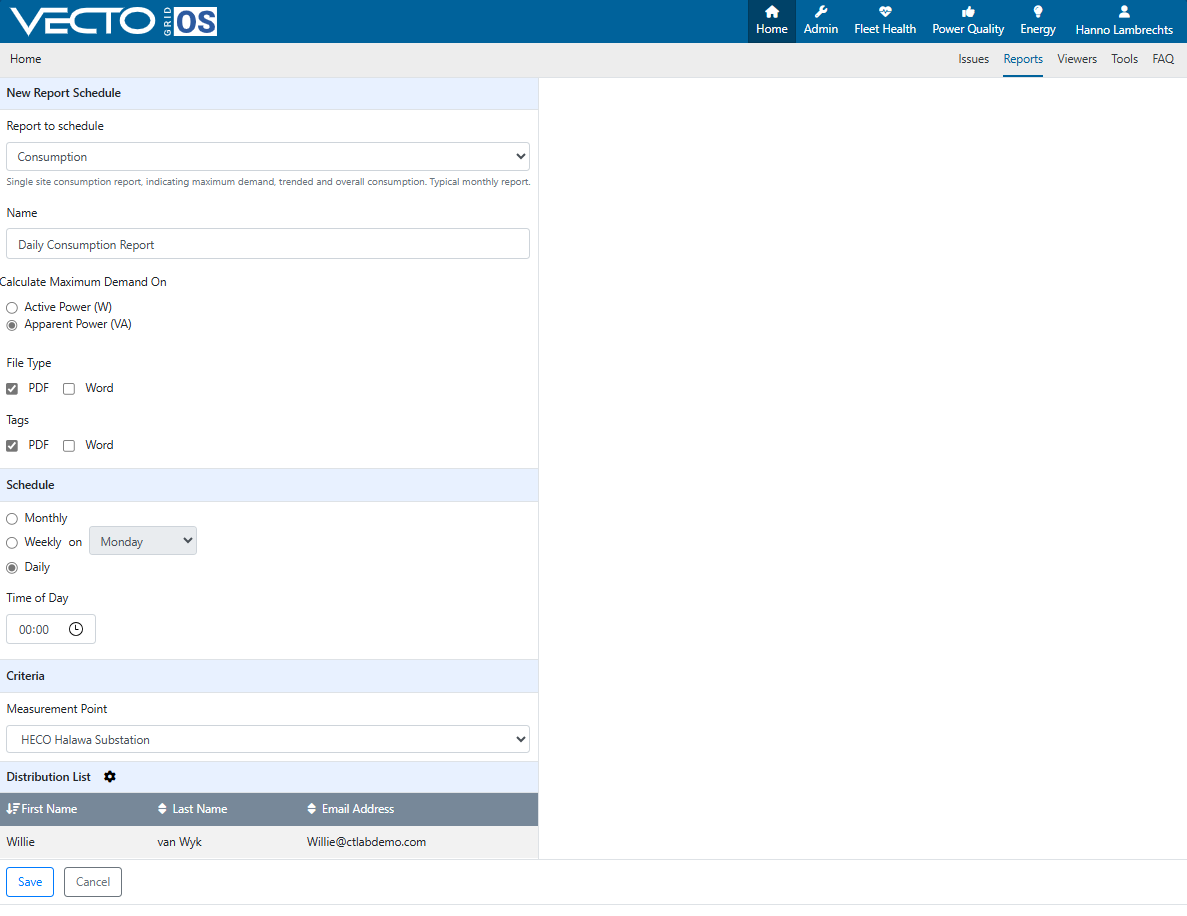Image resolution: width=1187 pixels, height=916 pixels.
Task: Open the FAQ tab
Action: (1163, 59)
